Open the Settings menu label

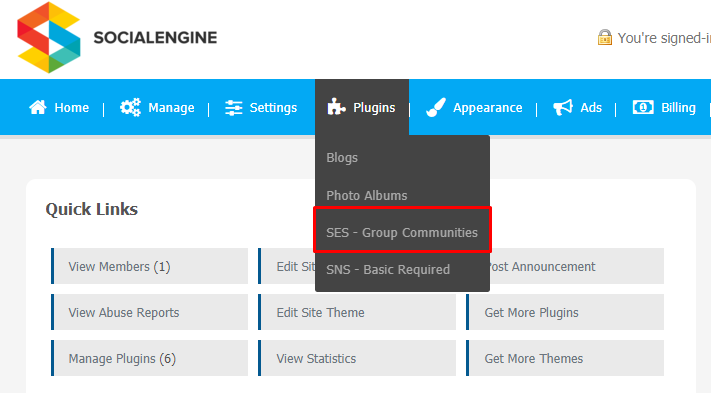(273, 108)
